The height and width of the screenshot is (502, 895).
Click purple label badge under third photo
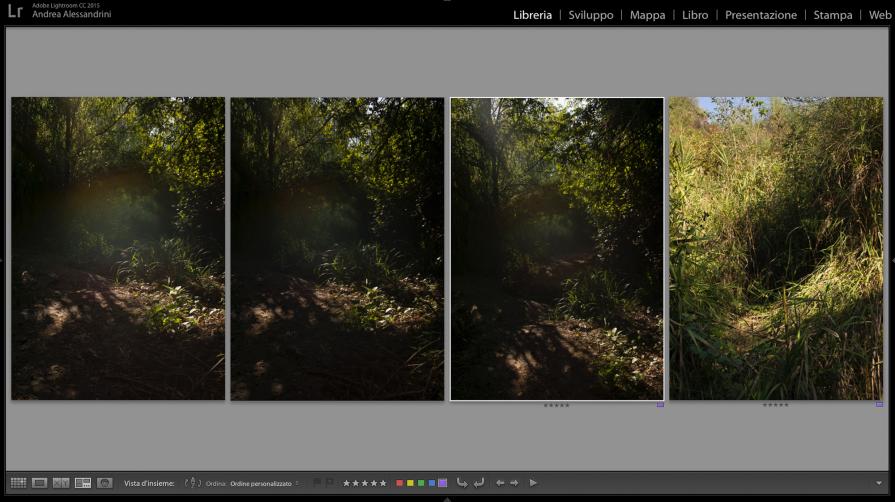(x=660, y=404)
